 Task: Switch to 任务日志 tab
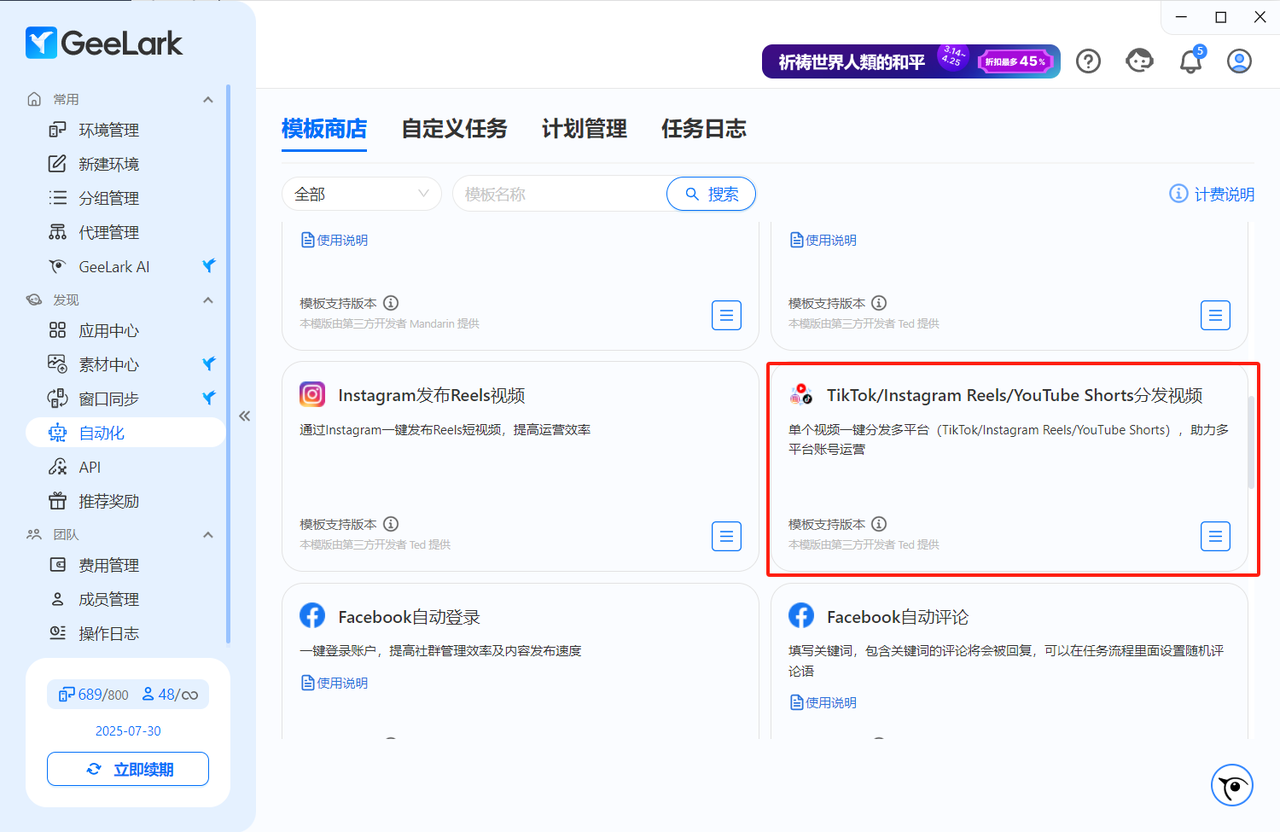coord(704,129)
